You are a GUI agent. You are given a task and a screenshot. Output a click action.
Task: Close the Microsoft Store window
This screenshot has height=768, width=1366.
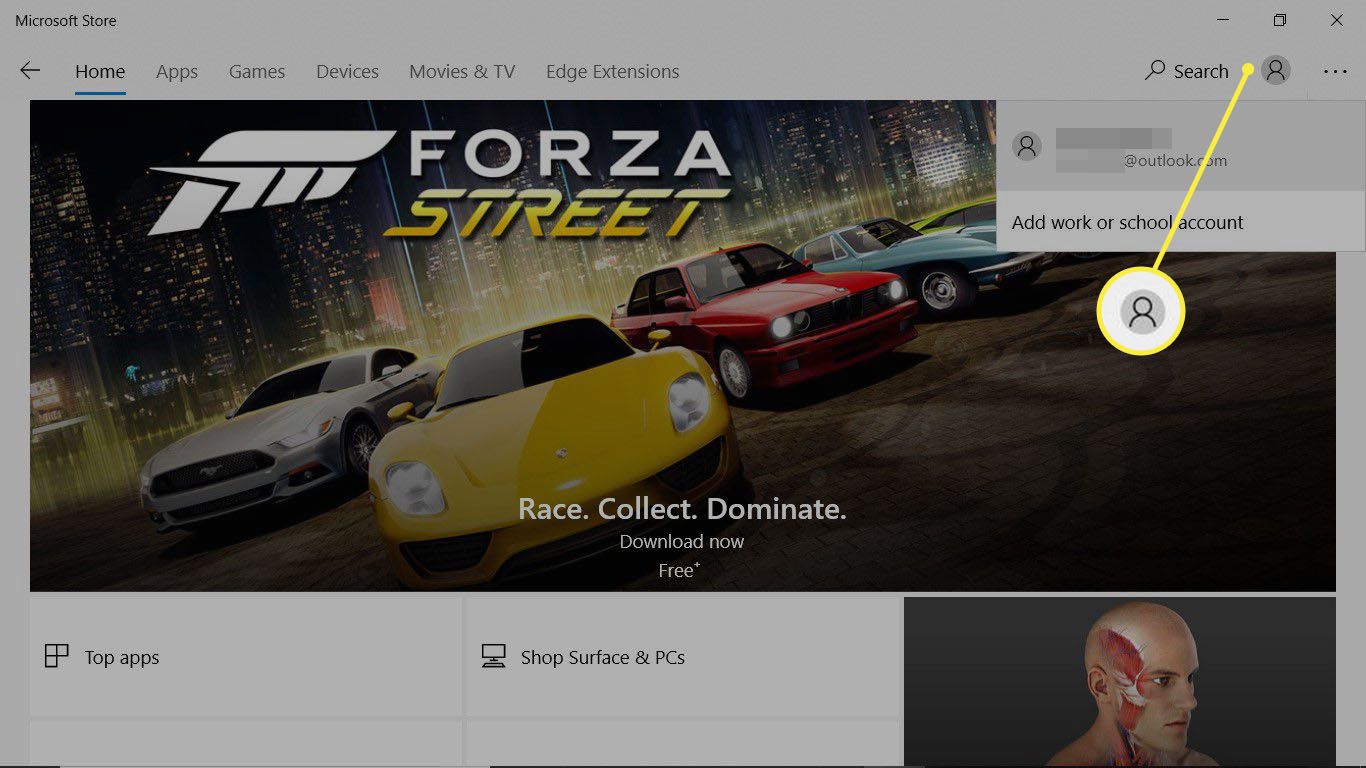(x=1337, y=20)
